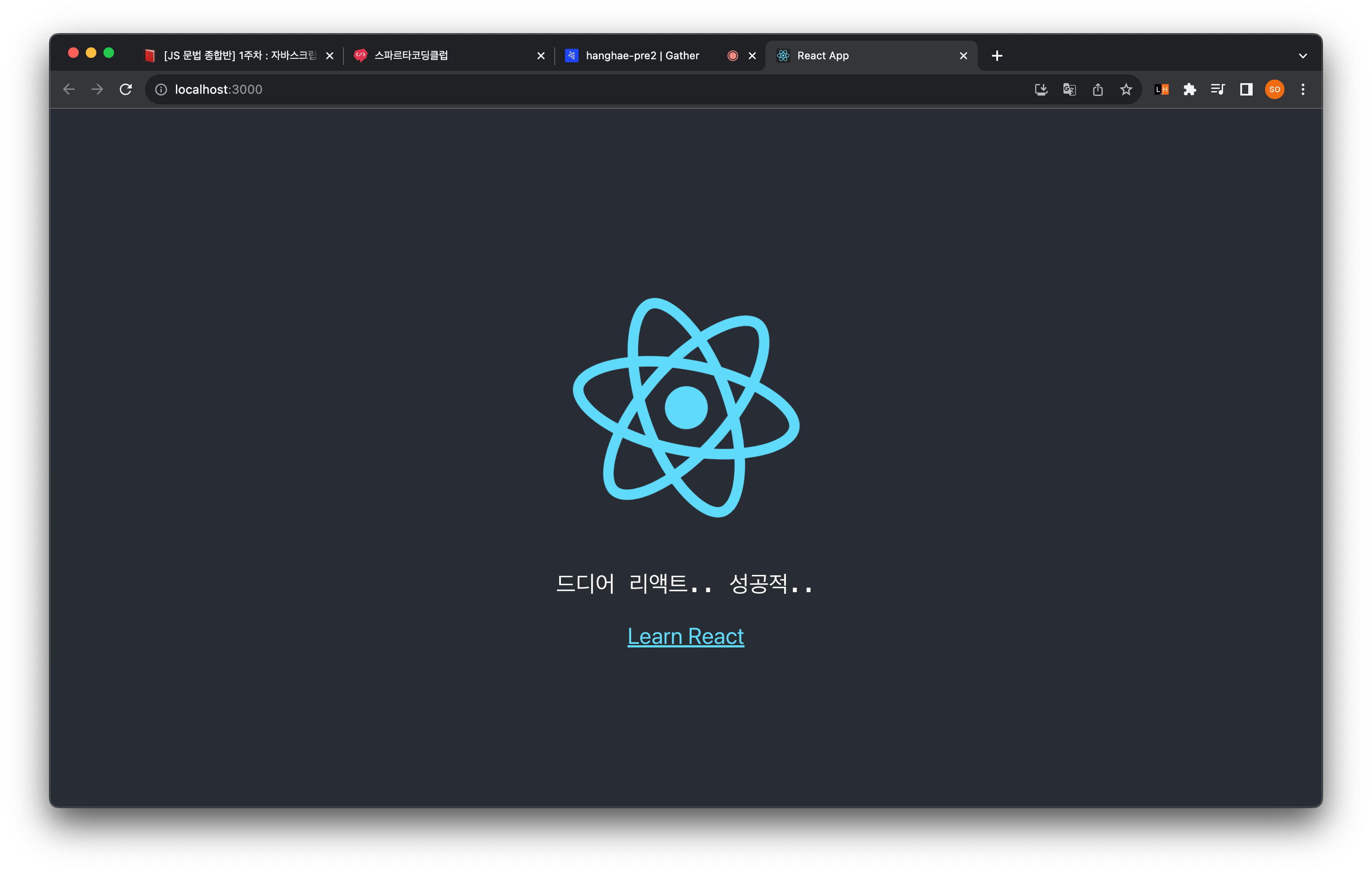Click the React favicon on the active tab
1372x873 pixels.
[x=783, y=55]
